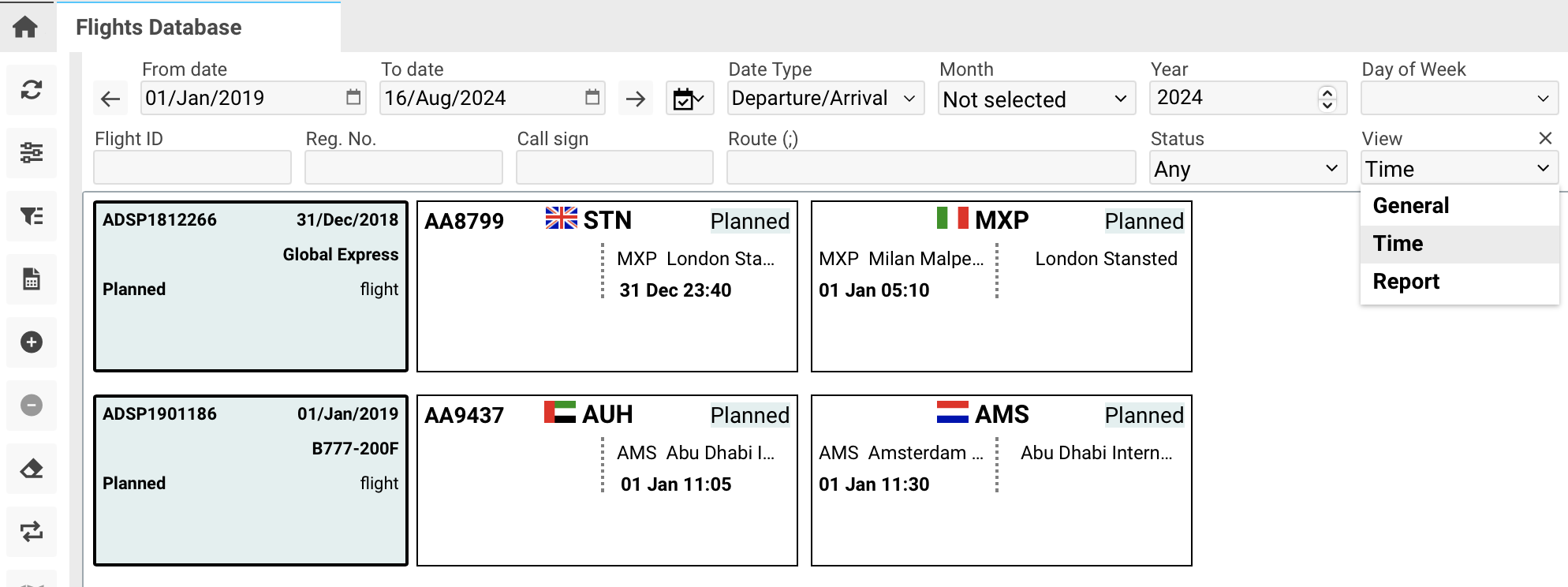Close the filter panel with the X
The image size is (1568, 587).
tap(1545, 138)
